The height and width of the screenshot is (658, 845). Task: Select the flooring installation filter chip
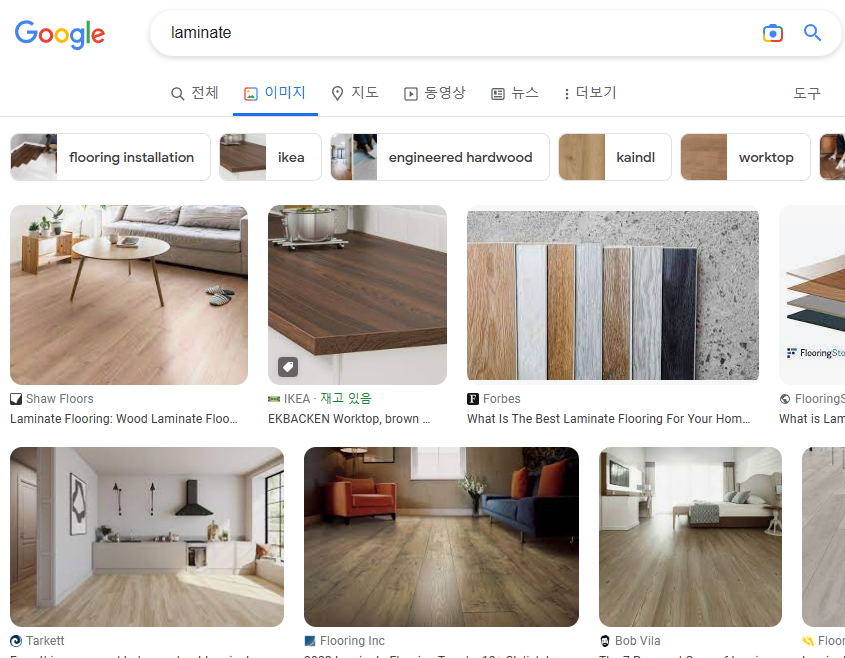click(x=110, y=157)
